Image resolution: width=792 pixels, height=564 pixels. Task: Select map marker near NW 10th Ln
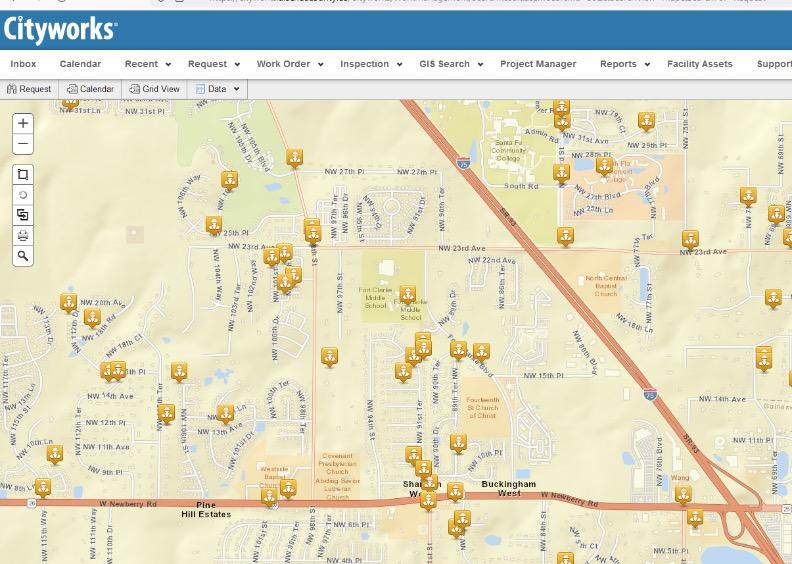click(55, 454)
